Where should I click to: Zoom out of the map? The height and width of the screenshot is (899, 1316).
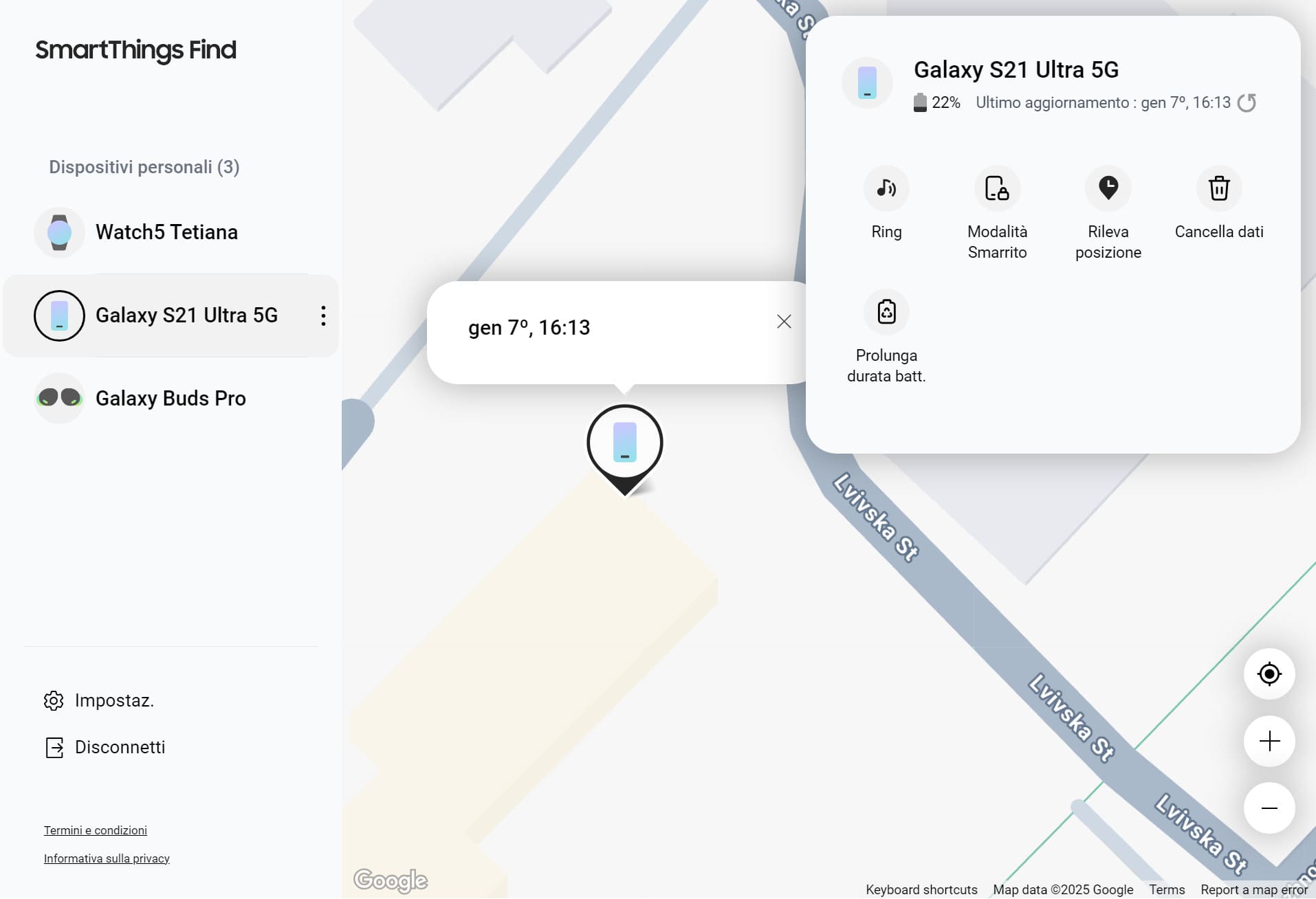[x=1269, y=808]
